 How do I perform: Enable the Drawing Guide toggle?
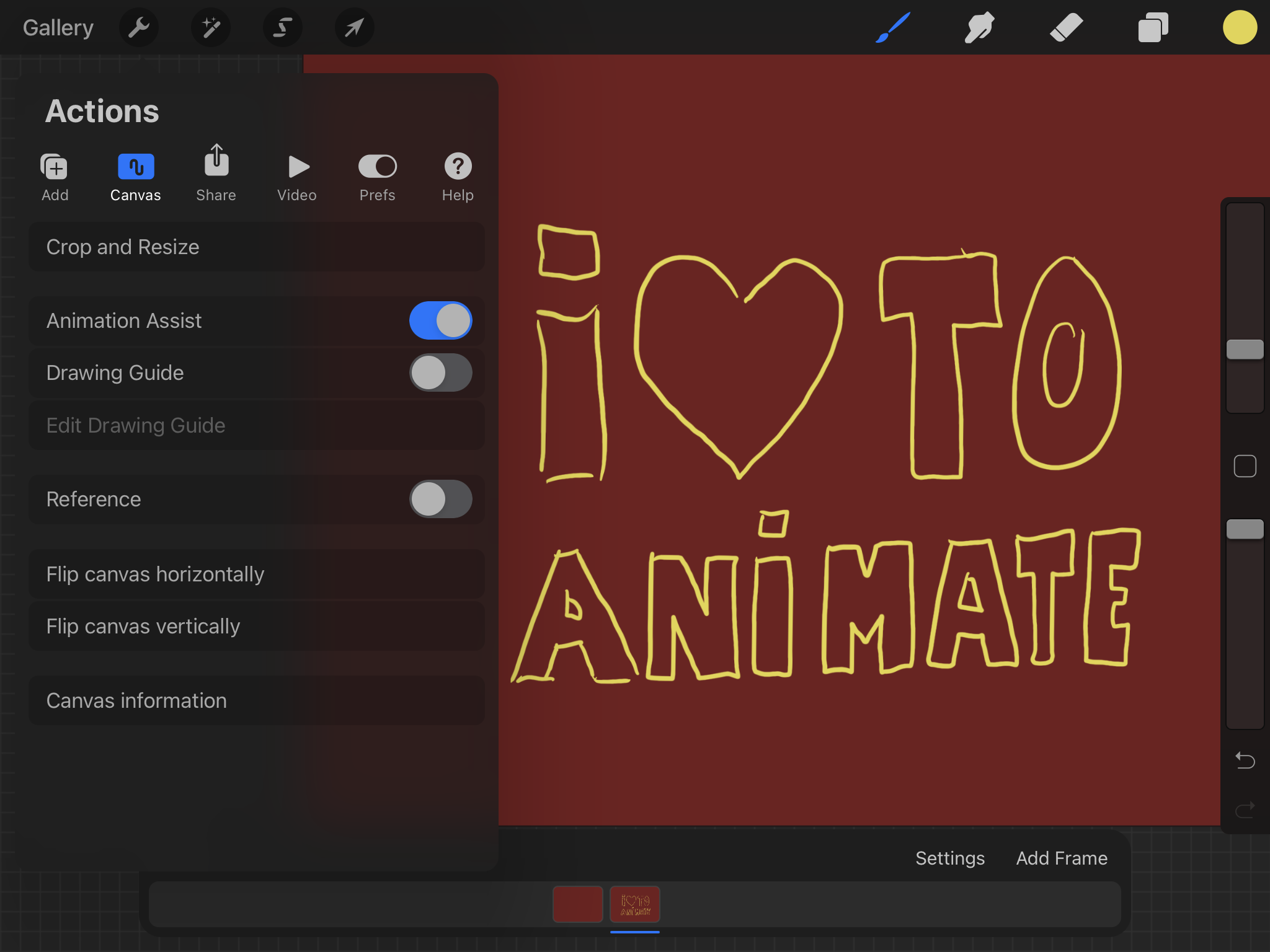(441, 372)
